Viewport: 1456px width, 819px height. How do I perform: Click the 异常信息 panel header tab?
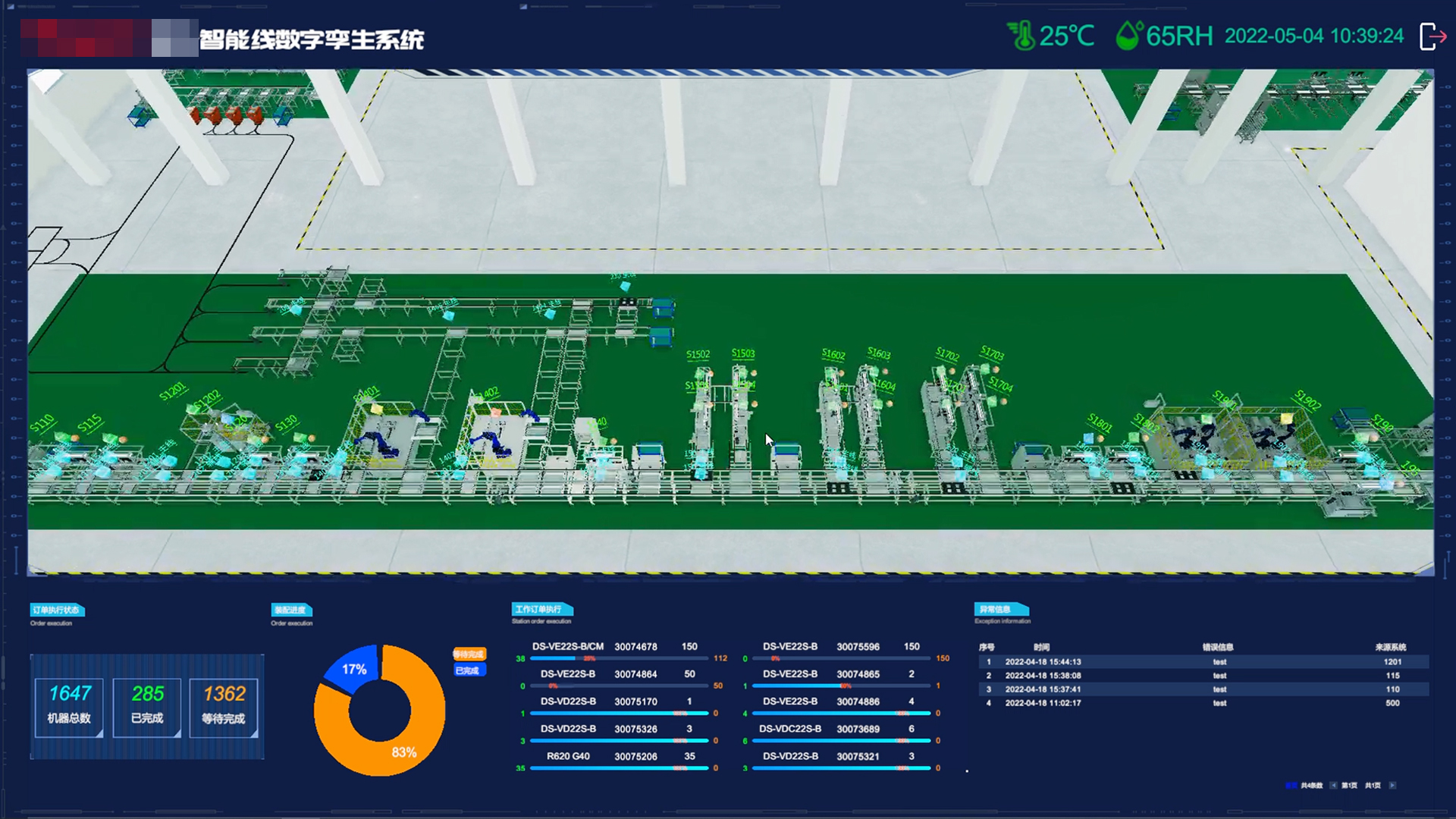[999, 609]
